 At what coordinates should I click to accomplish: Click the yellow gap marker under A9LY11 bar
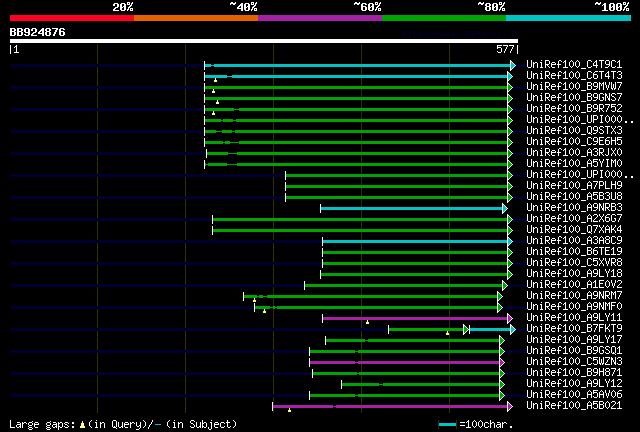[x=367, y=322]
